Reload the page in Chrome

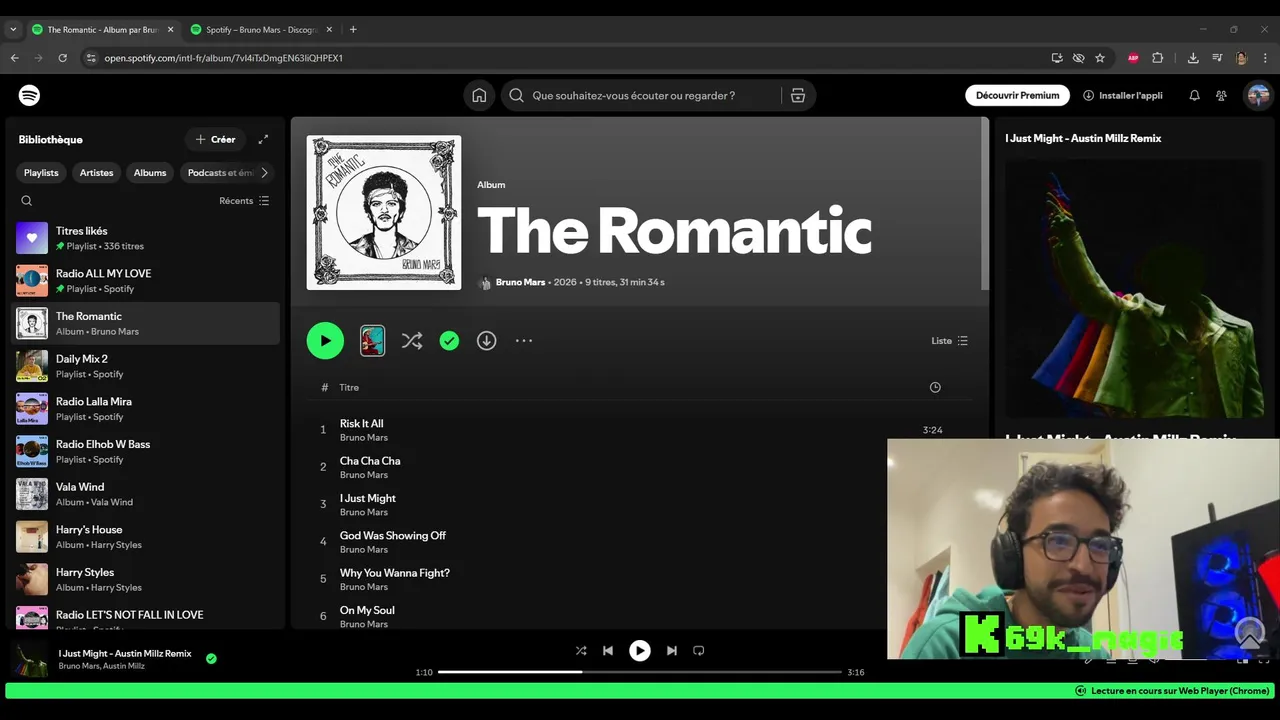point(62,58)
